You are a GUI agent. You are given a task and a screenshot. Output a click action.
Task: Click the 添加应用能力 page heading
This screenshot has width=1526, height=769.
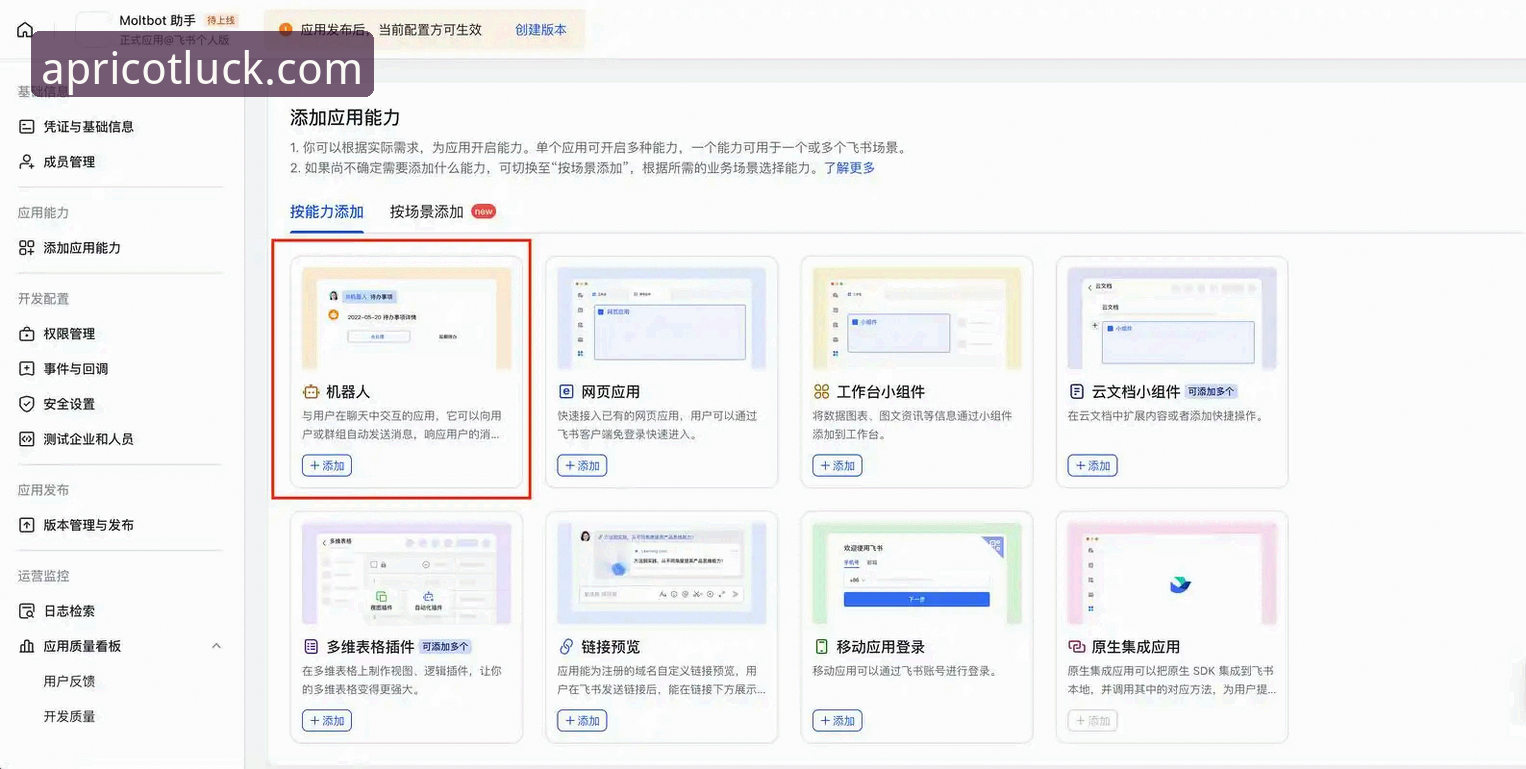pyautogui.click(x=345, y=118)
